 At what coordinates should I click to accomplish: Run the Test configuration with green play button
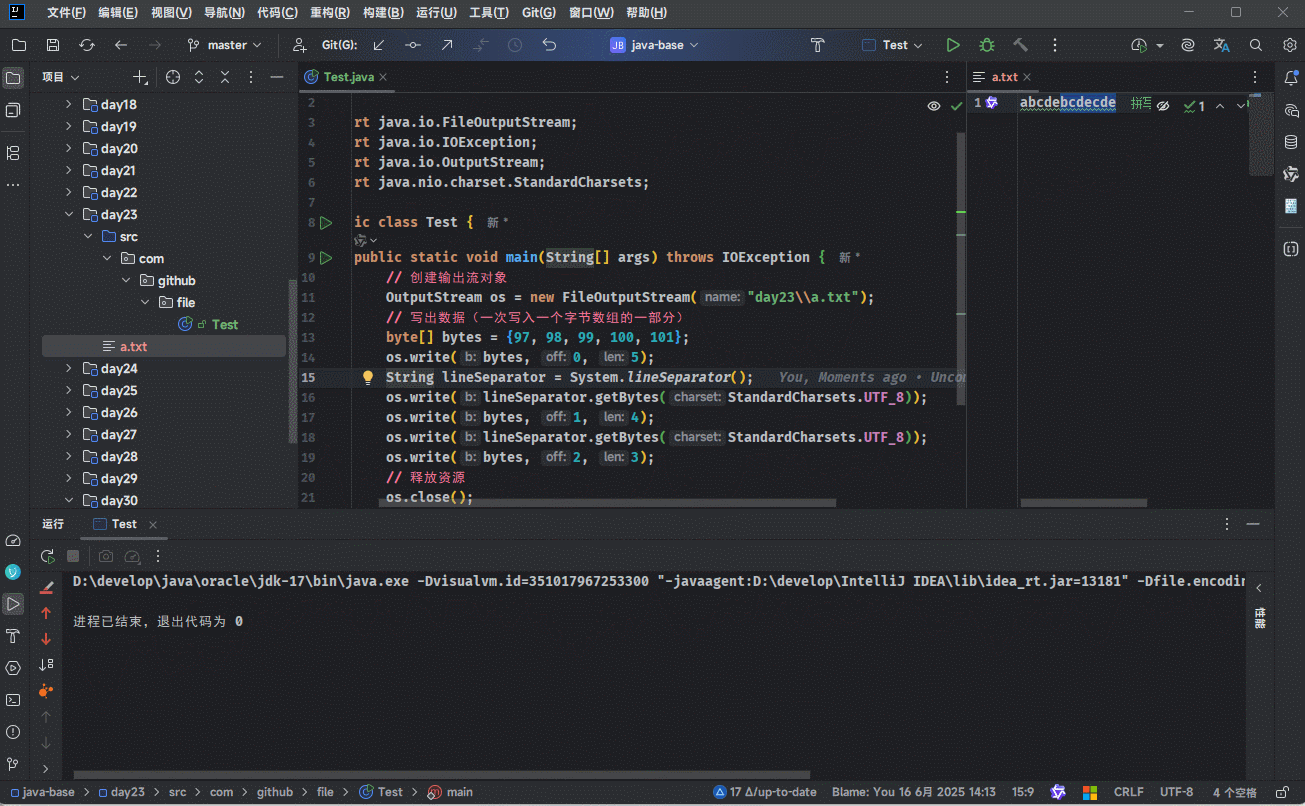(953, 45)
